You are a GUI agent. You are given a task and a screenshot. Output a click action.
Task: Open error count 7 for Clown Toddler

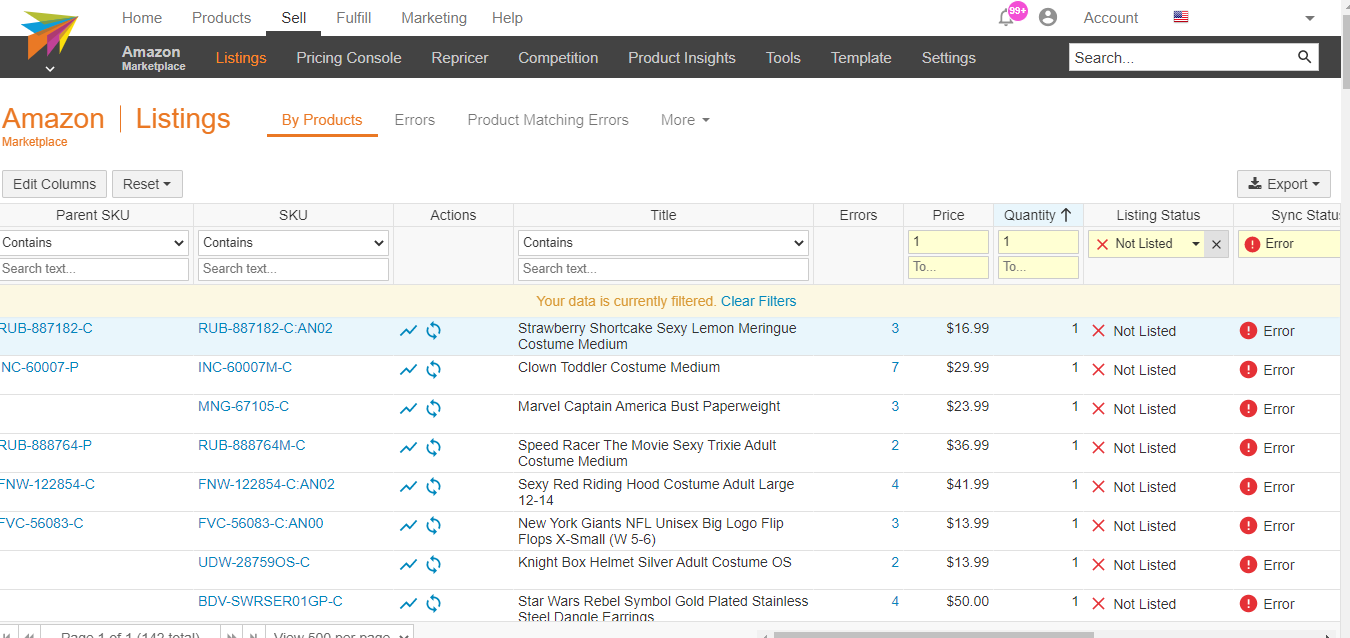click(x=895, y=367)
